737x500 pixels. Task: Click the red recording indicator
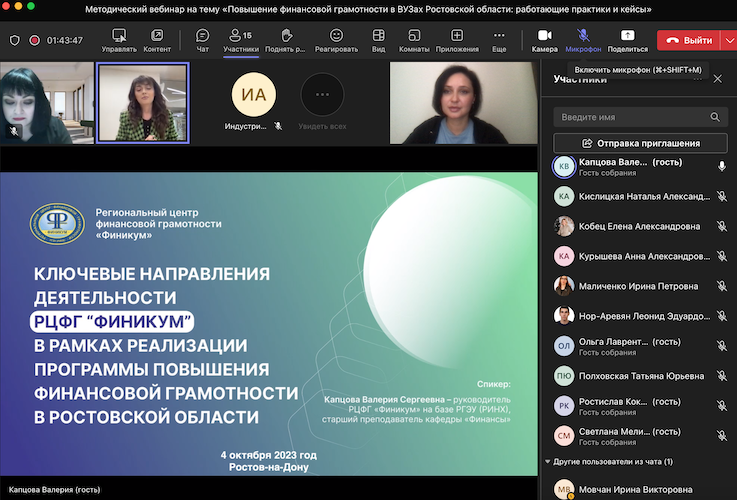[34, 40]
